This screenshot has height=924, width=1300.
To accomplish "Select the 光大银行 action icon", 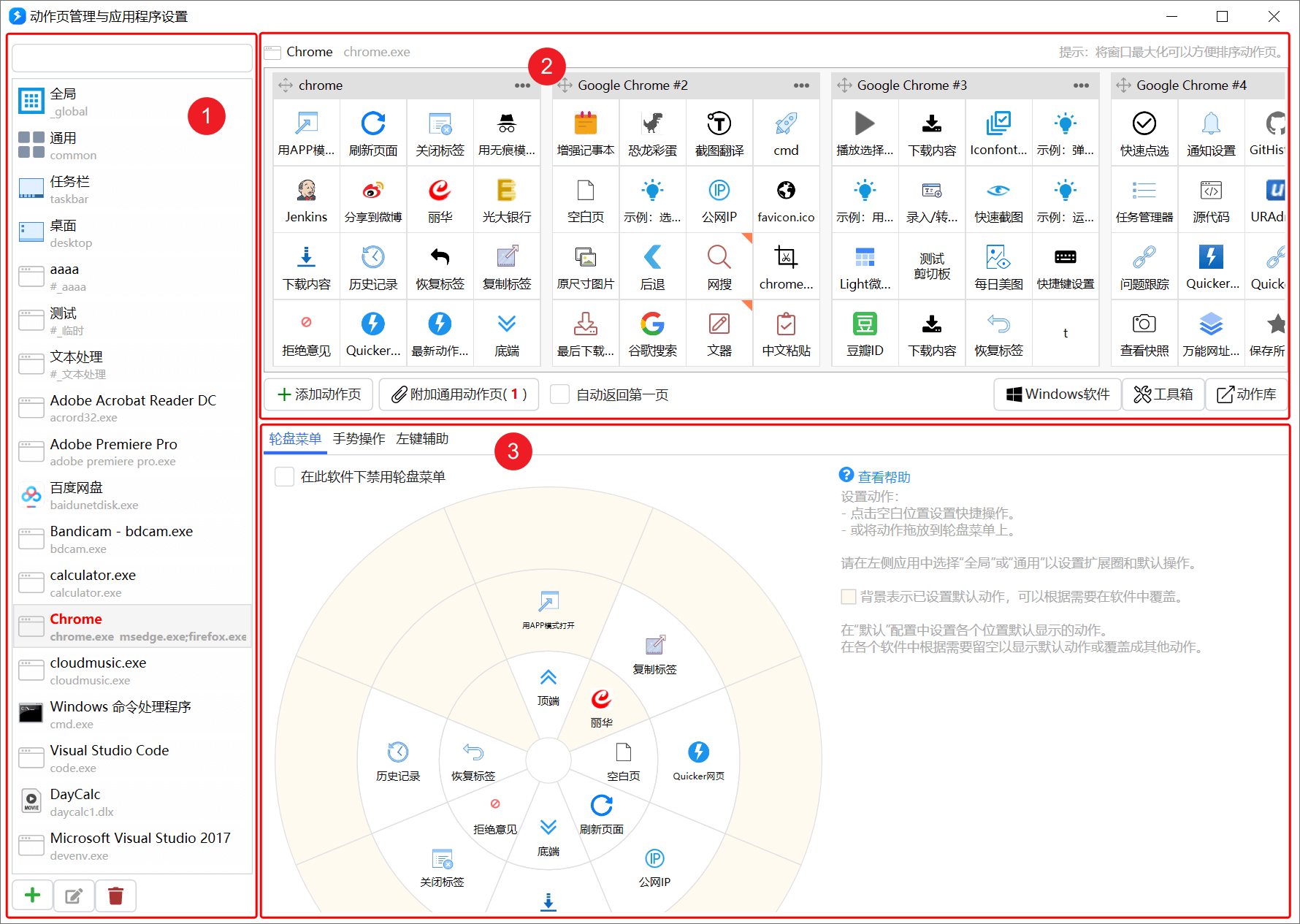I will point(507,199).
